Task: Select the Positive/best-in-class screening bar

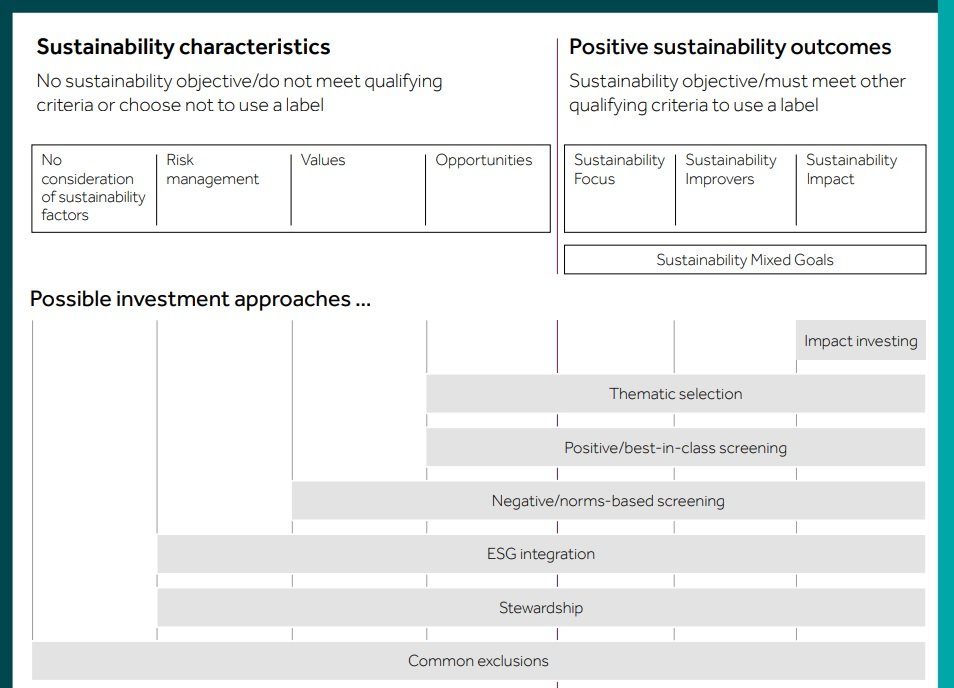Action: coord(675,448)
